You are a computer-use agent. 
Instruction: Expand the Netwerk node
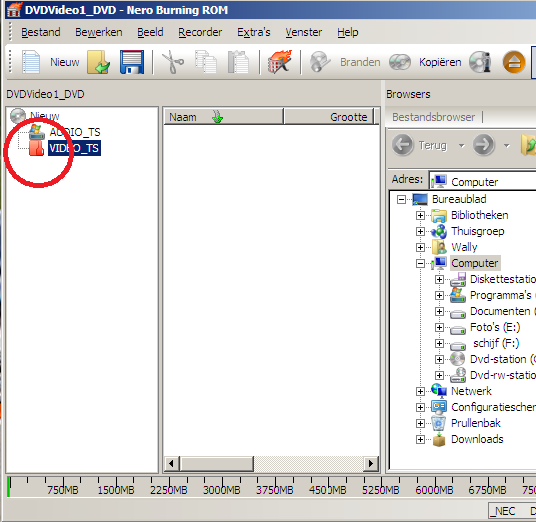tap(420, 391)
